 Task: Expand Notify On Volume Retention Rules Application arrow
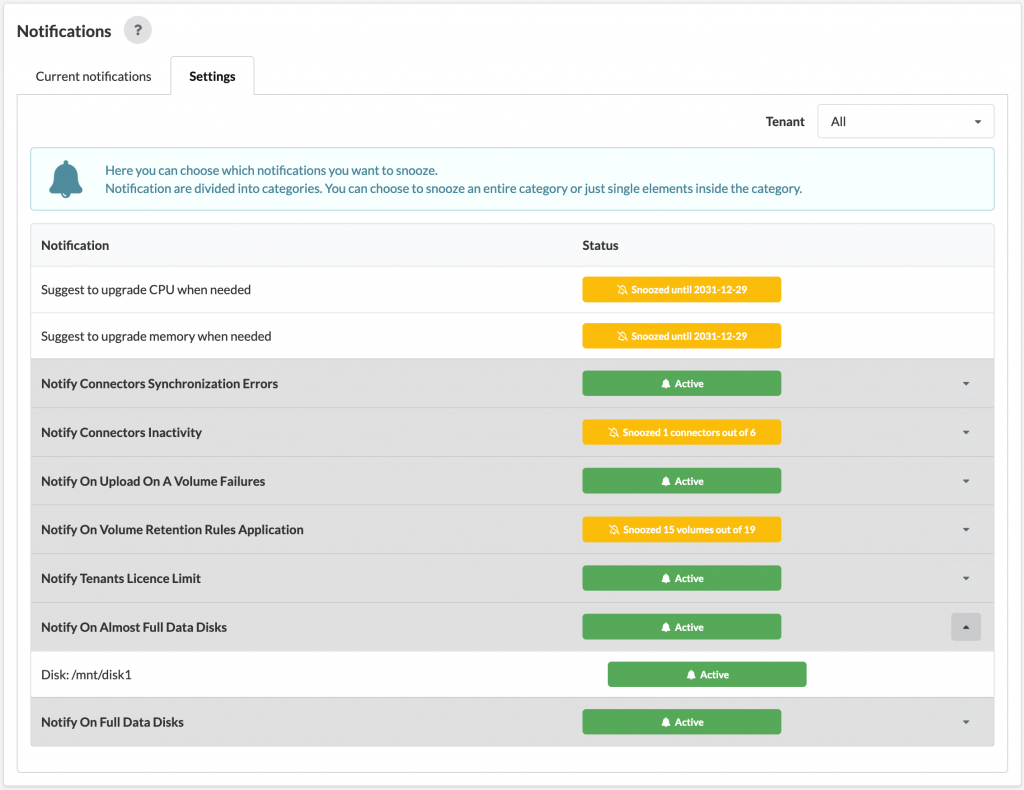coord(966,529)
